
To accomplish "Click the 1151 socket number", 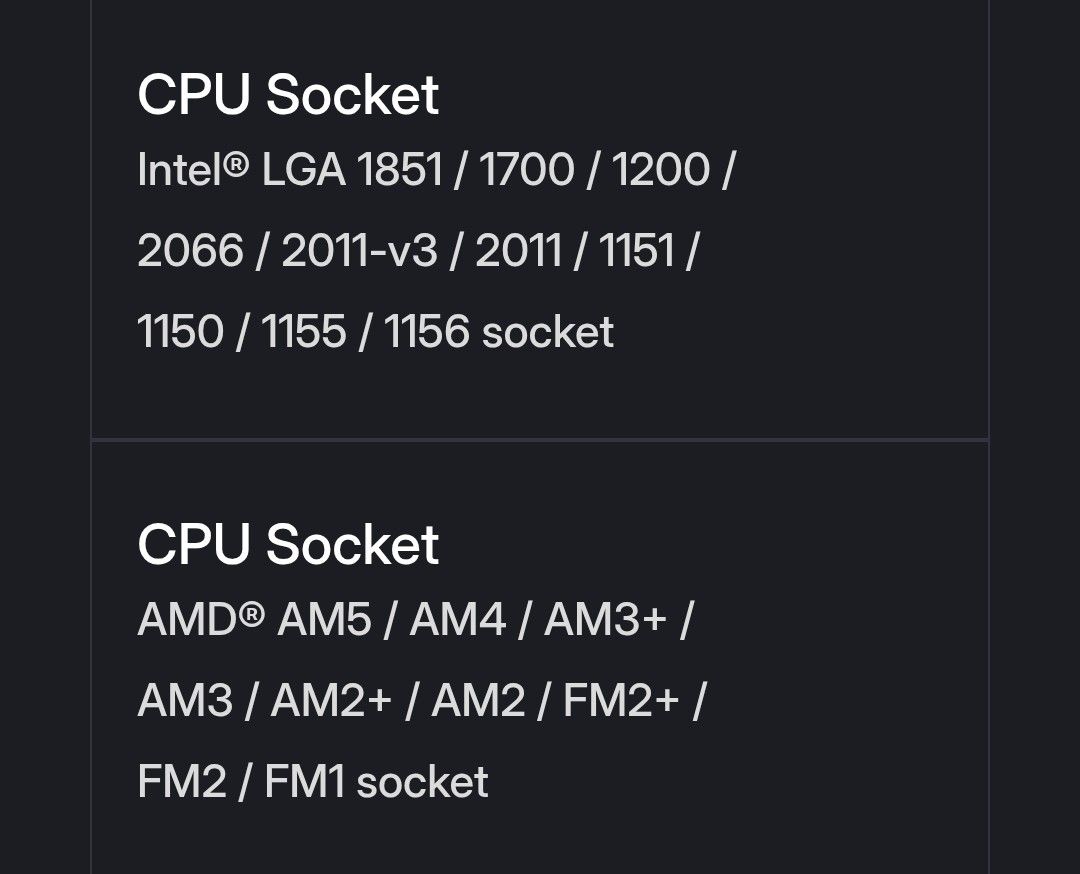I will coord(636,250).
